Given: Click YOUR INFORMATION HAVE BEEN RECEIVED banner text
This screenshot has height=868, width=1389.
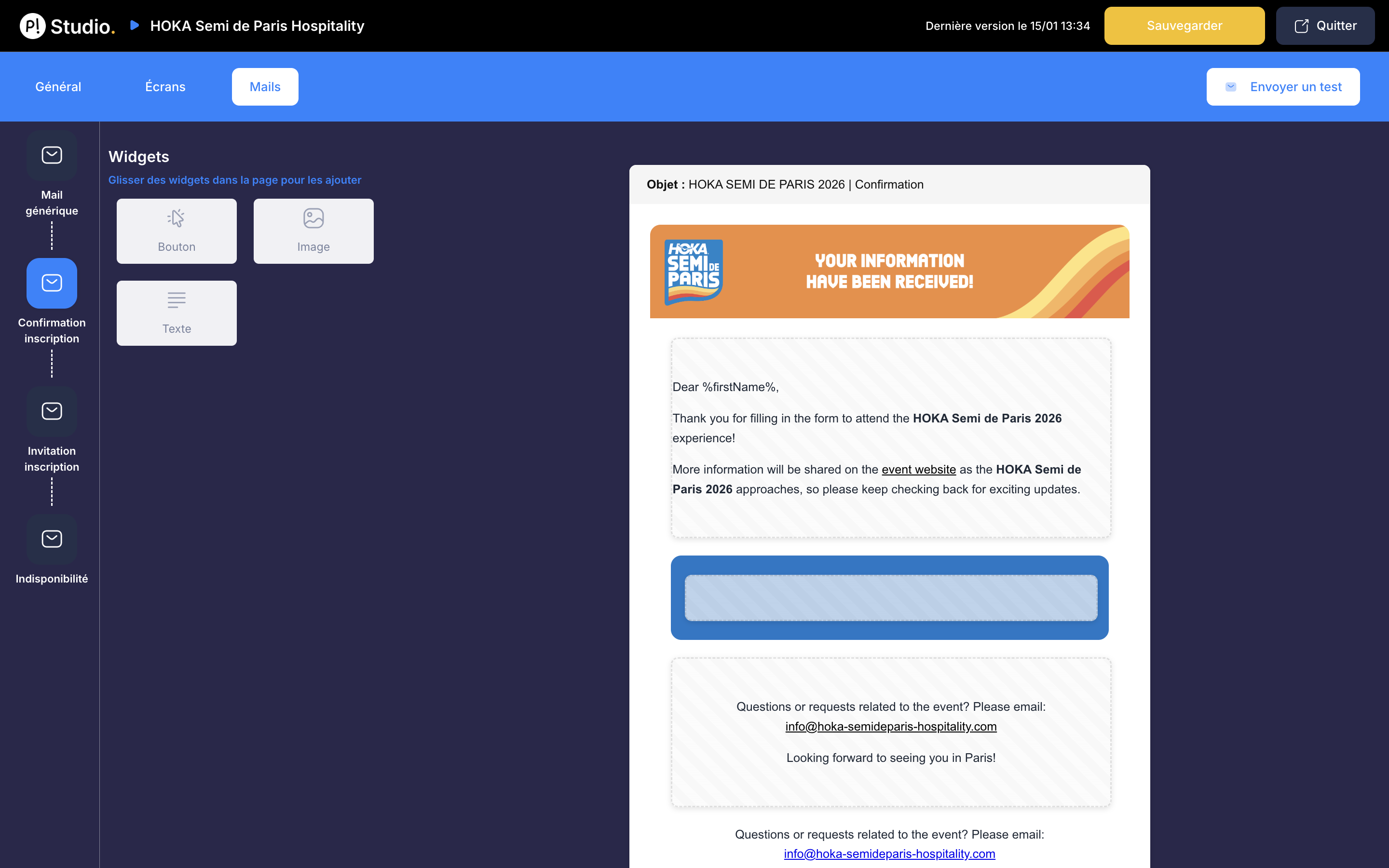Looking at the screenshot, I should pos(890,271).
